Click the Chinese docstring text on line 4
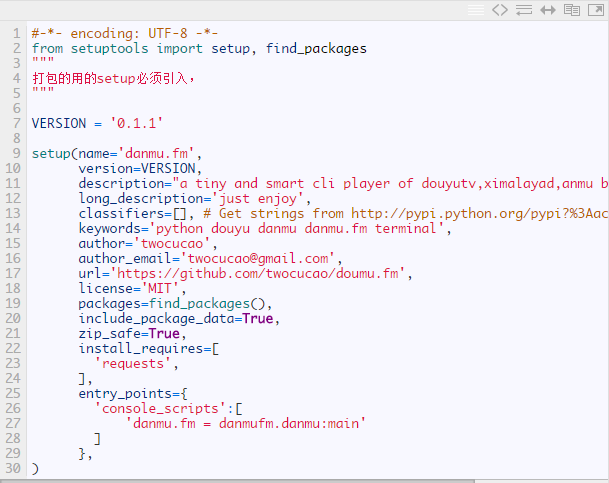This screenshot has width=609, height=483. click(113, 78)
